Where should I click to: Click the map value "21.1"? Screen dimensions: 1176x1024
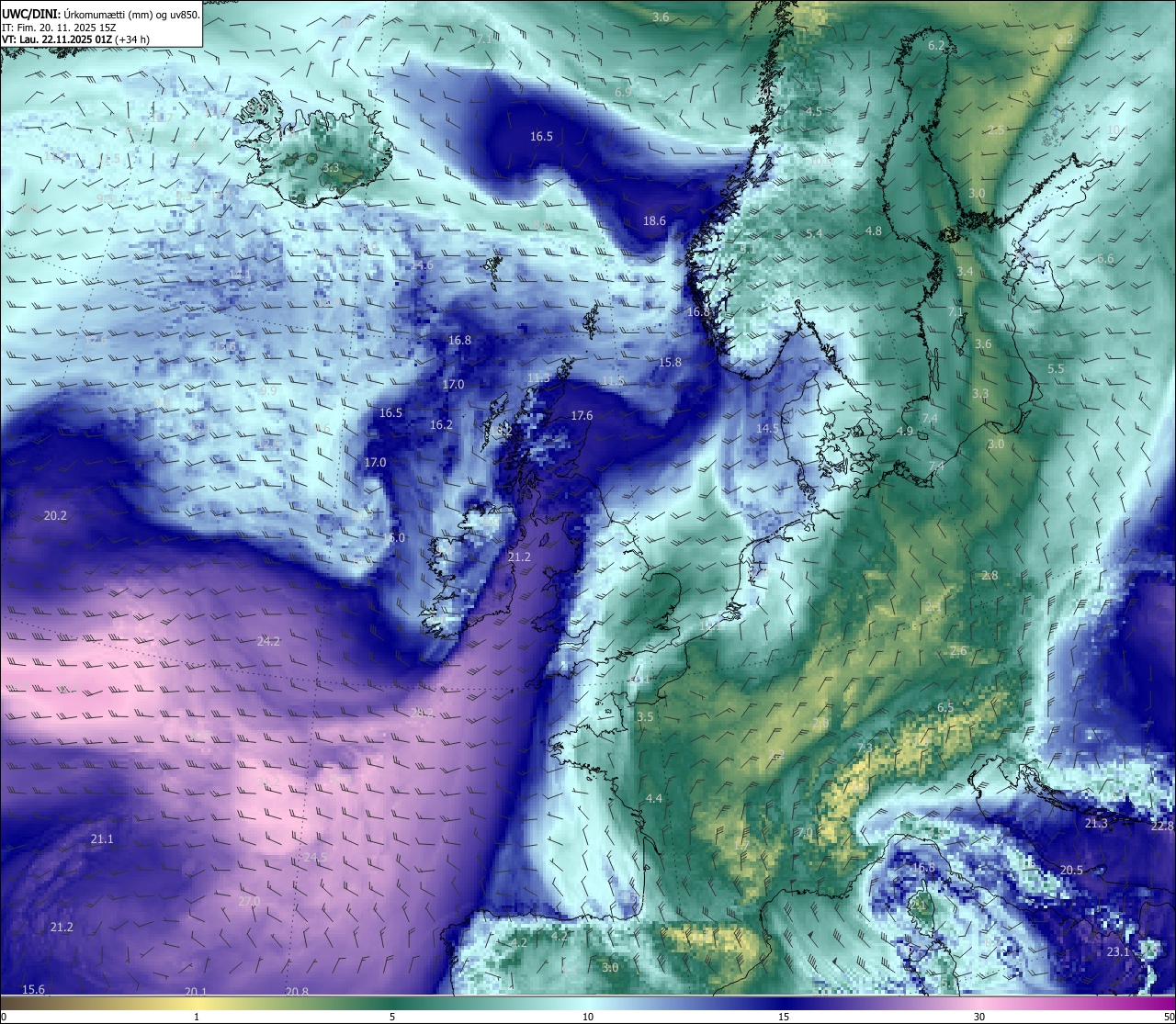point(102,839)
